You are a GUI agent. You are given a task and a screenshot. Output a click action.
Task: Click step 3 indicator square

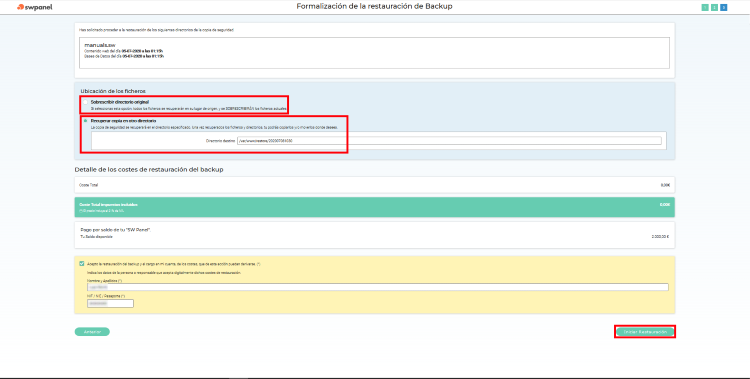724,7
